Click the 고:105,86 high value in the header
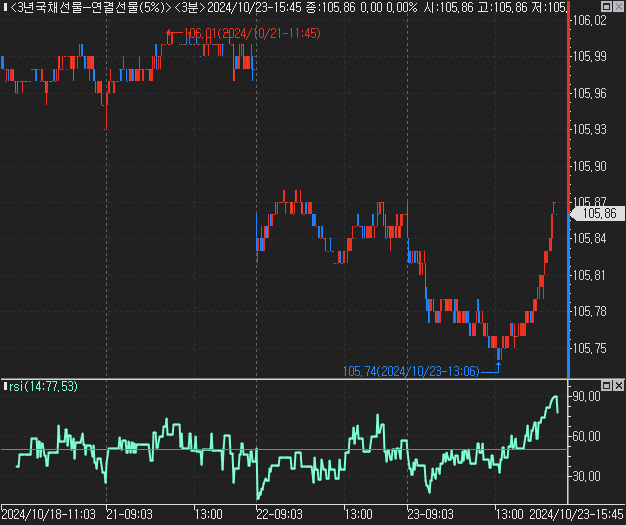626x525 pixels. (x=503, y=7)
